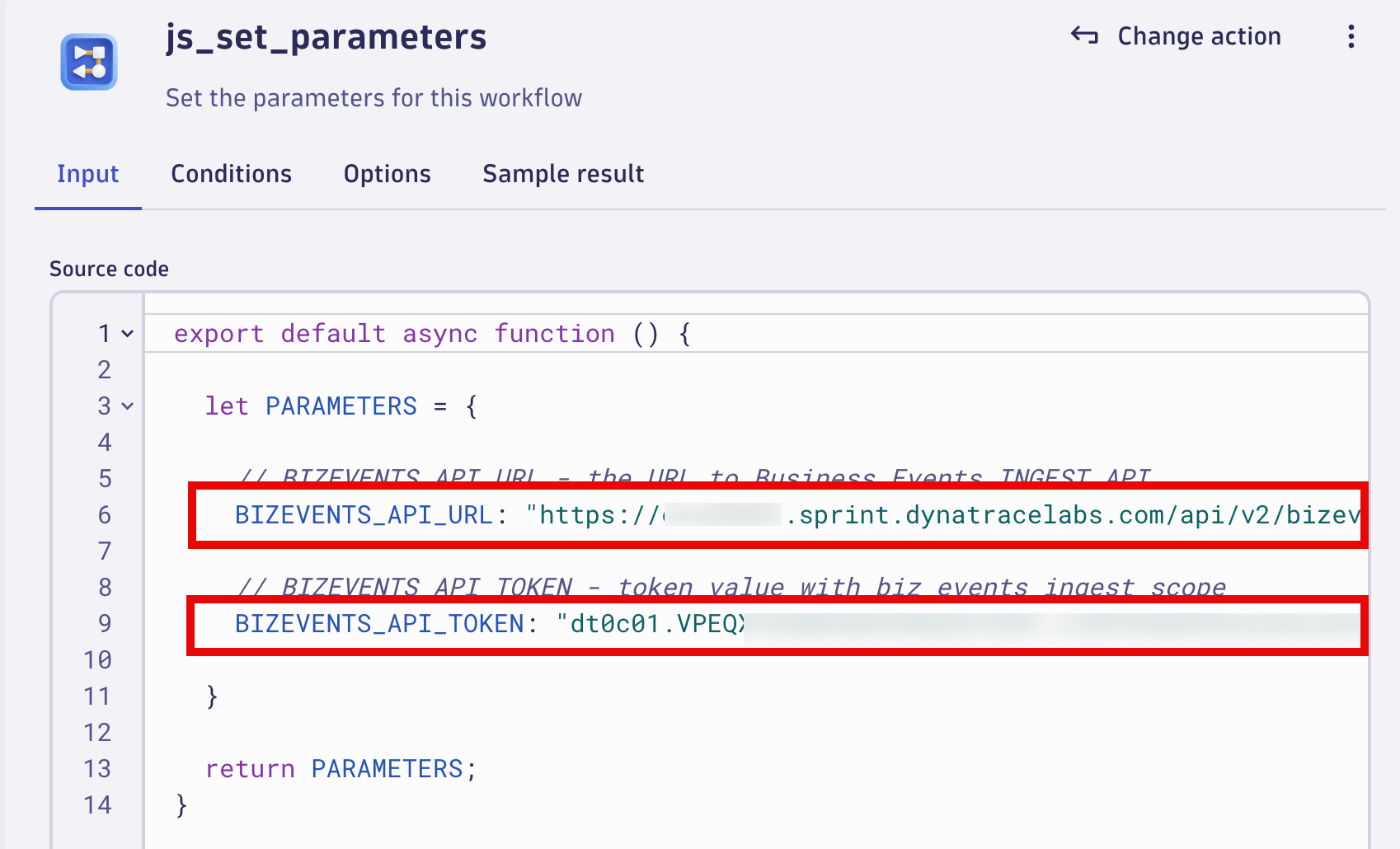Collapse the PARAMETERS block fold at line 3

(x=128, y=406)
